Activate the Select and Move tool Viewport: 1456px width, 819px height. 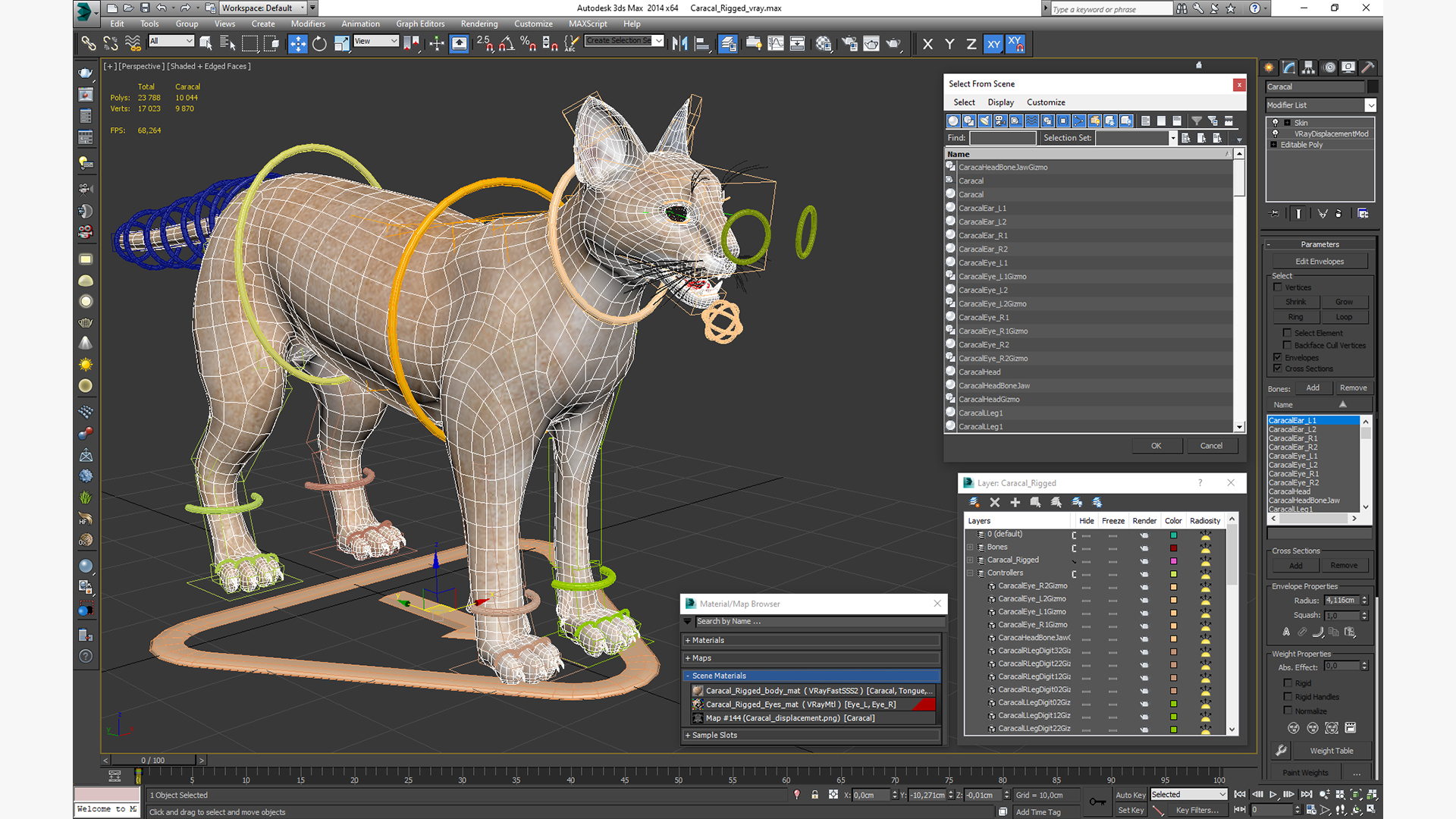(297, 43)
